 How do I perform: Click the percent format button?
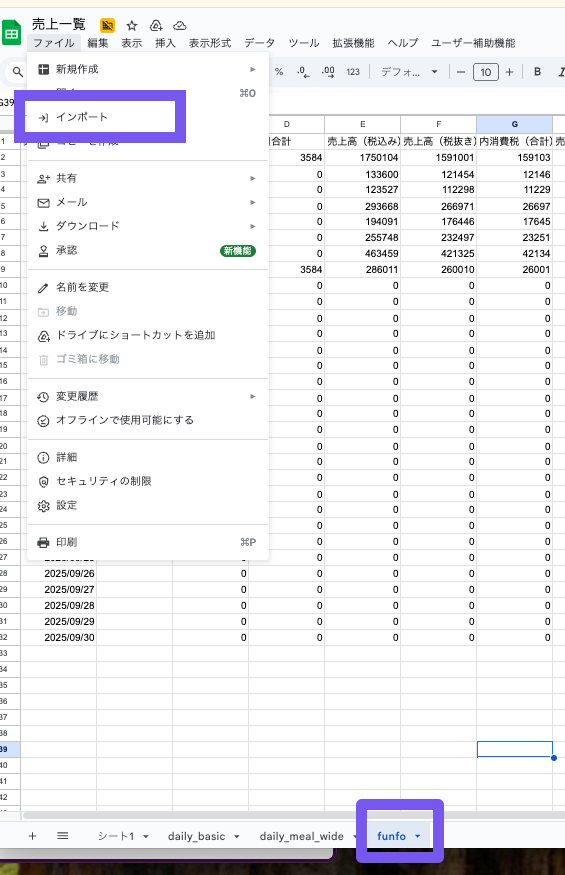(279, 72)
